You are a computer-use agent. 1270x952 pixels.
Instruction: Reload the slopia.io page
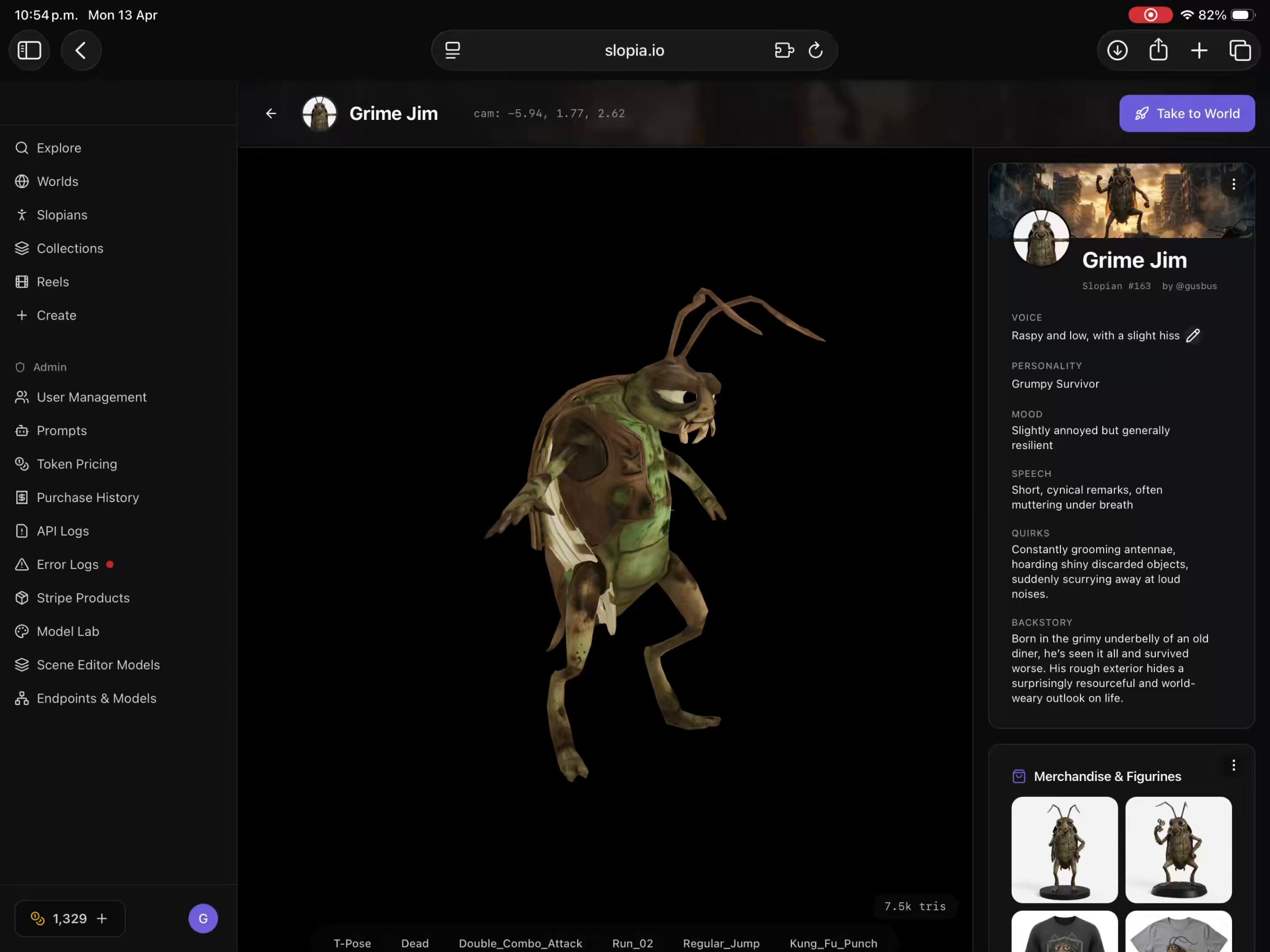coord(815,51)
